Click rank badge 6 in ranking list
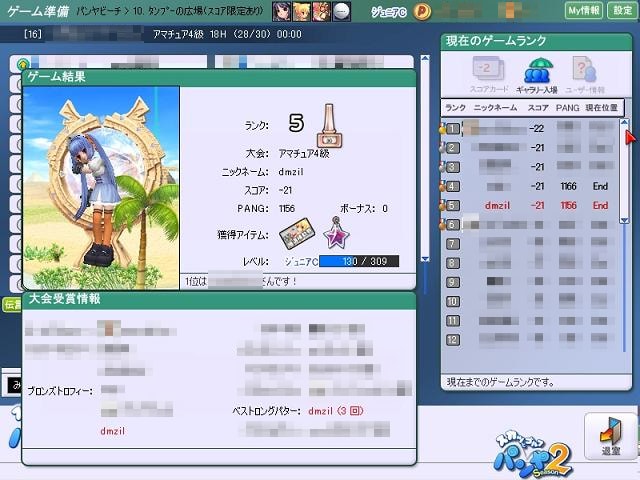Screen dimensions: 640x480 [451, 225]
